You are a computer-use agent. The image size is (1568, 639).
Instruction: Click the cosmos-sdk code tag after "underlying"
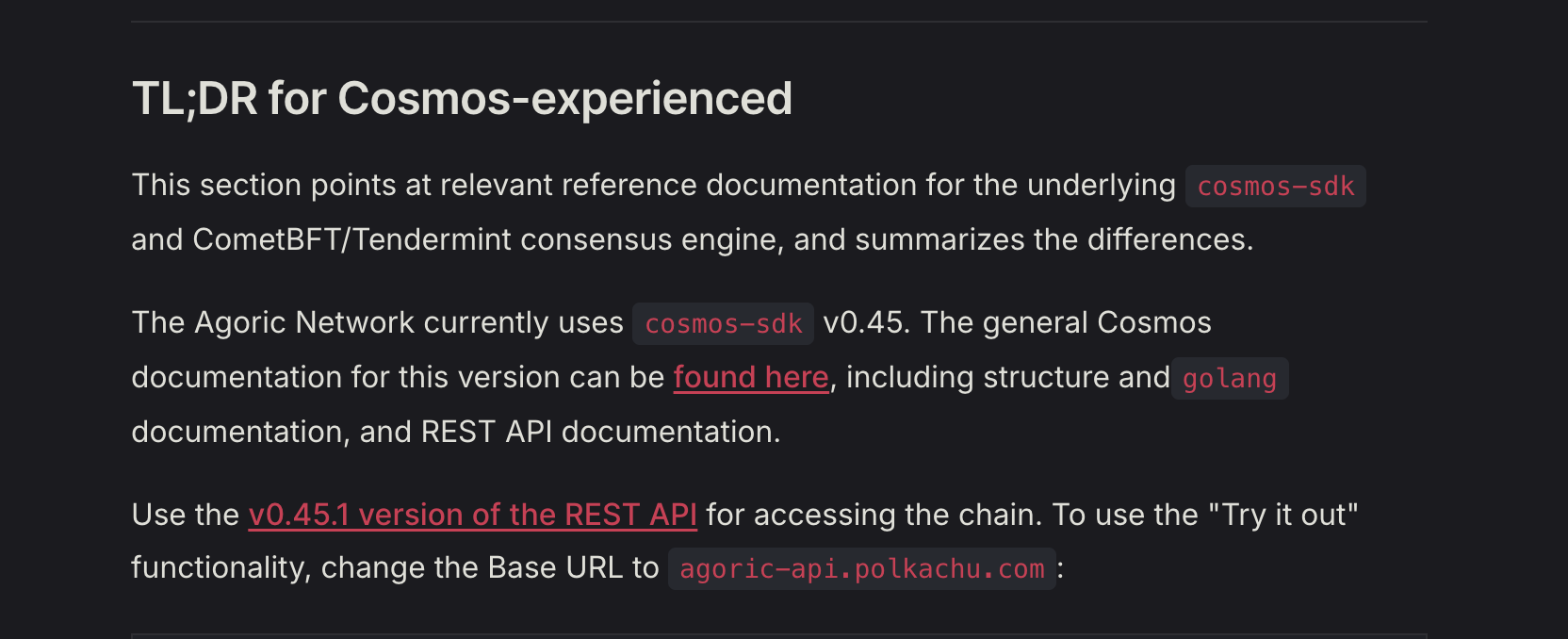pos(1275,187)
